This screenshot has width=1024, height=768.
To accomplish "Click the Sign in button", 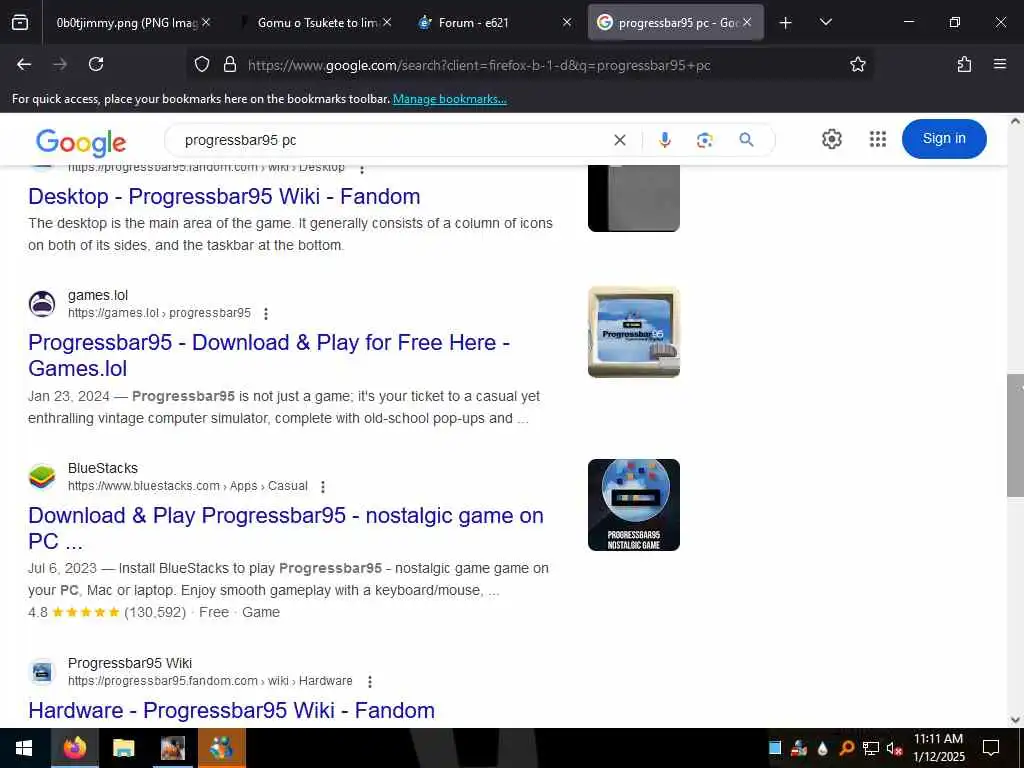I will click(944, 138).
